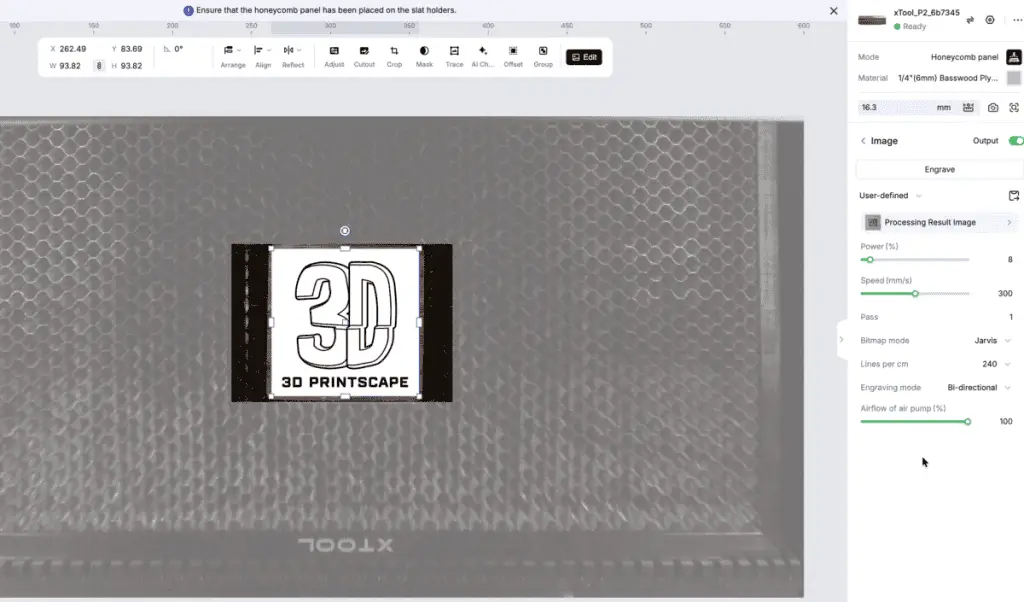Start the Trace image tool
1024x602 pixels.
click(x=454, y=57)
